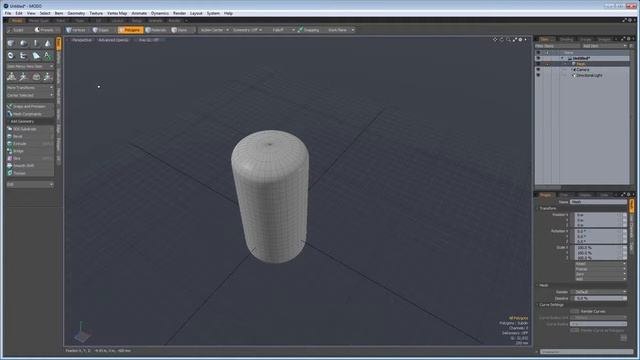Switch to Materials selection mode
Image resolution: width=640 pixels, height=360 pixels.
pos(156,30)
